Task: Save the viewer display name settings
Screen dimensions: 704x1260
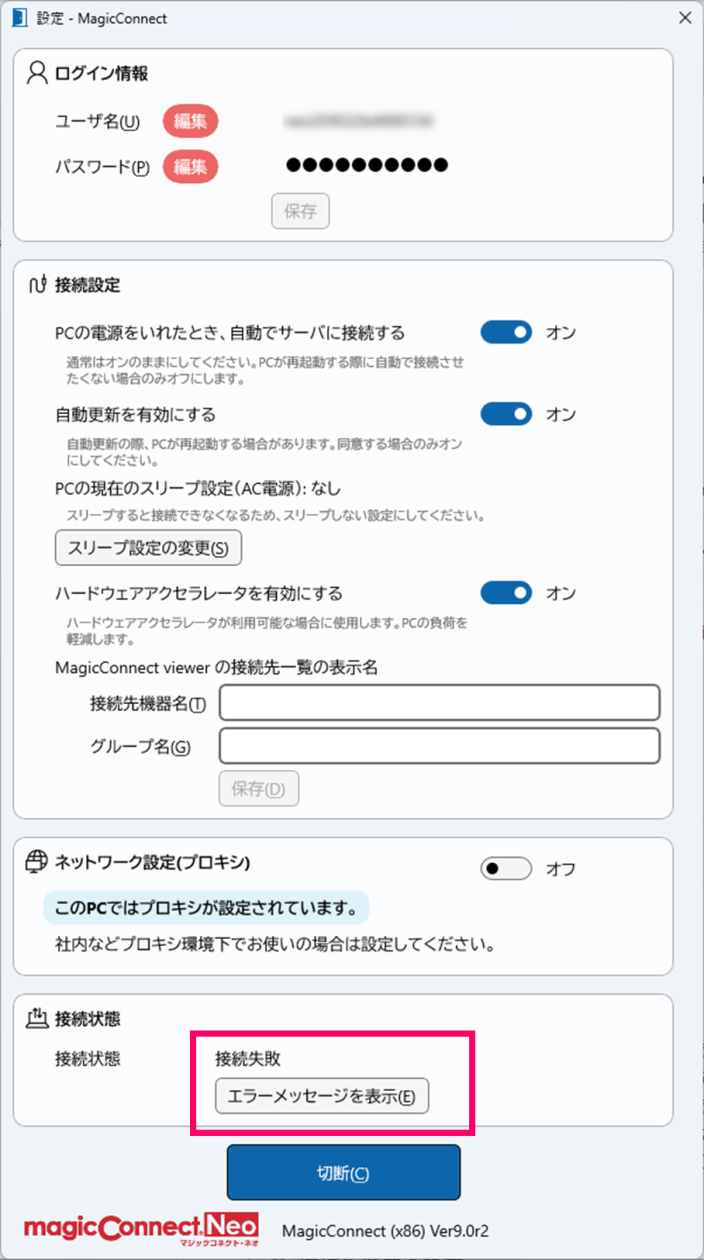Action: [258, 788]
